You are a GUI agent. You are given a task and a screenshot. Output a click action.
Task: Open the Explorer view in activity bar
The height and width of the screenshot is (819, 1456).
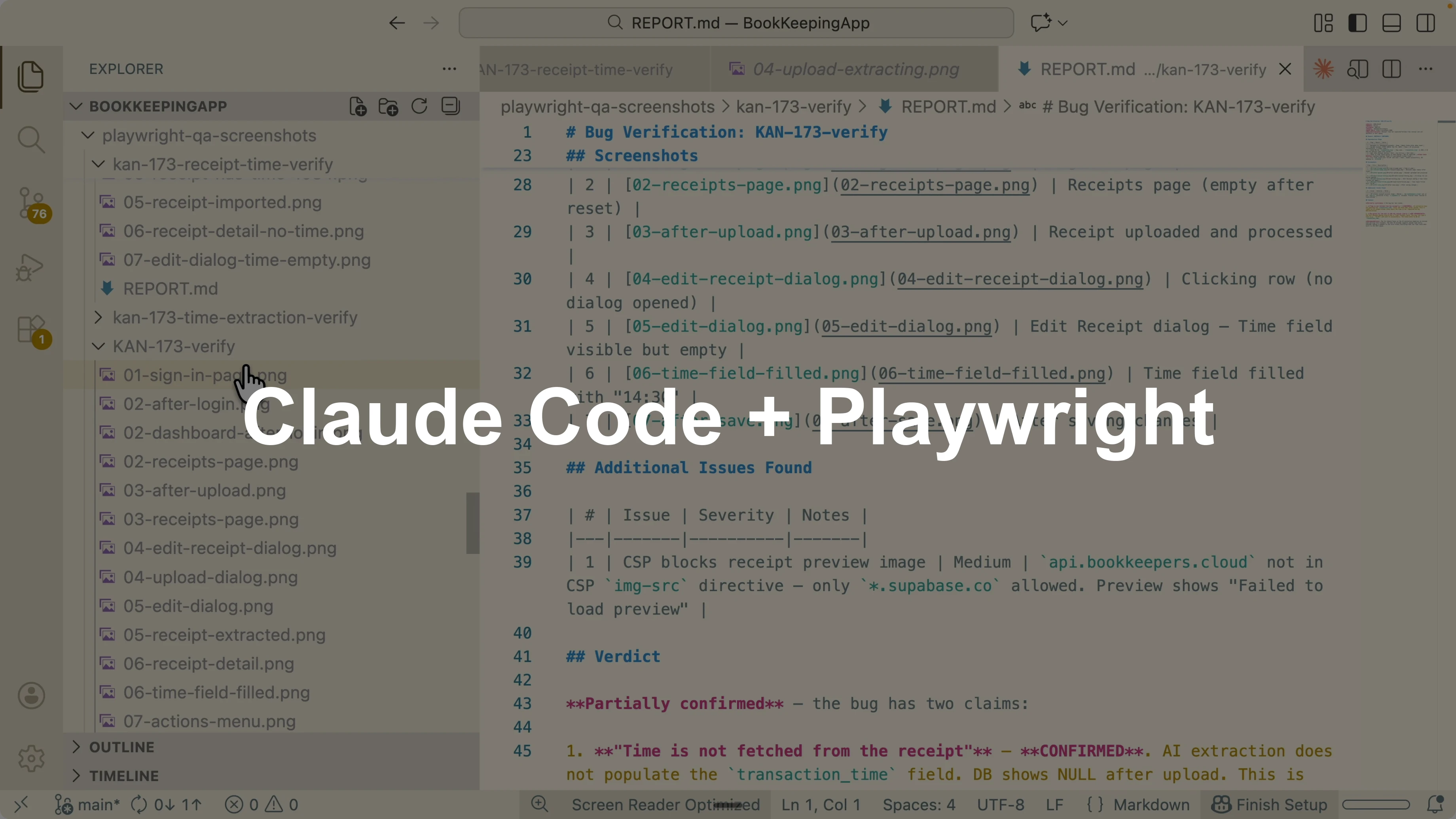(30, 76)
